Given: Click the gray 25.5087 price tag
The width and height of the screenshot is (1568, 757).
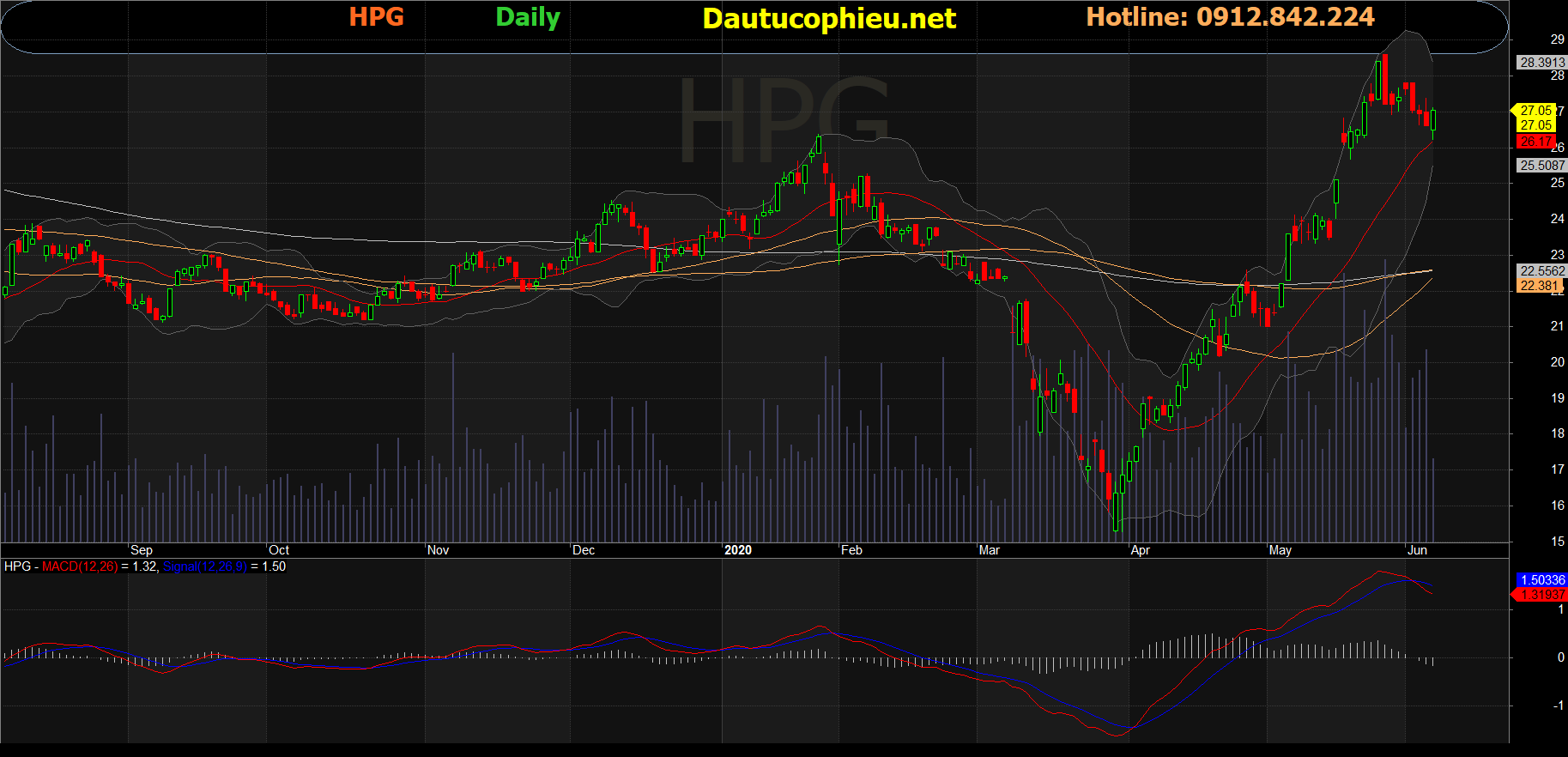Looking at the screenshot, I should [1541, 166].
